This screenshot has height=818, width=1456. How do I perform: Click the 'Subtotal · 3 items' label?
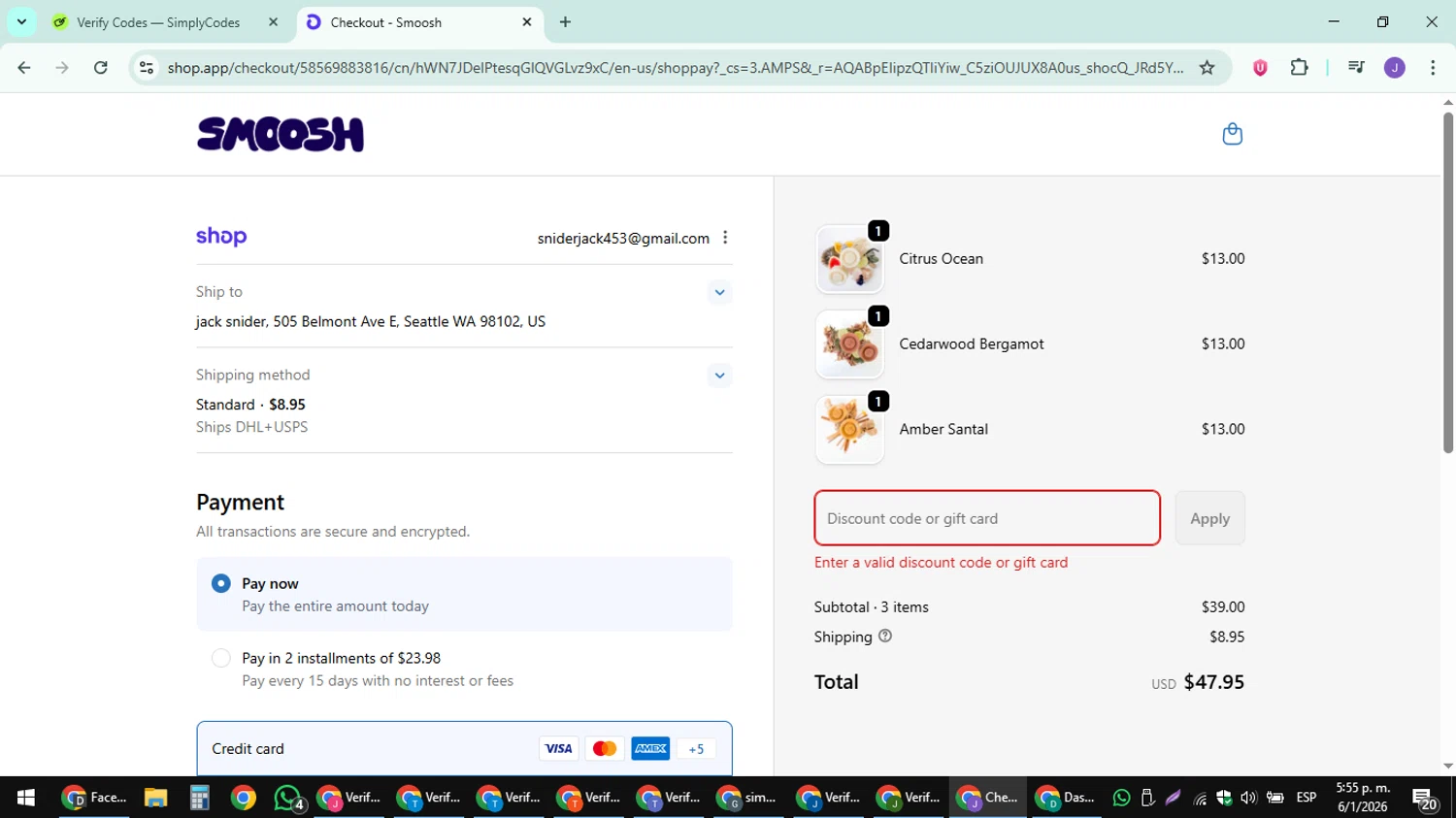tap(871, 607)
